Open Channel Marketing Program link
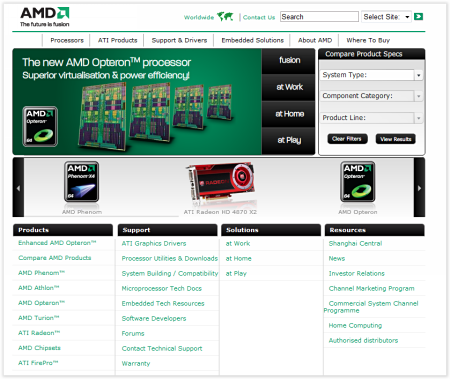 coord(372,288)
